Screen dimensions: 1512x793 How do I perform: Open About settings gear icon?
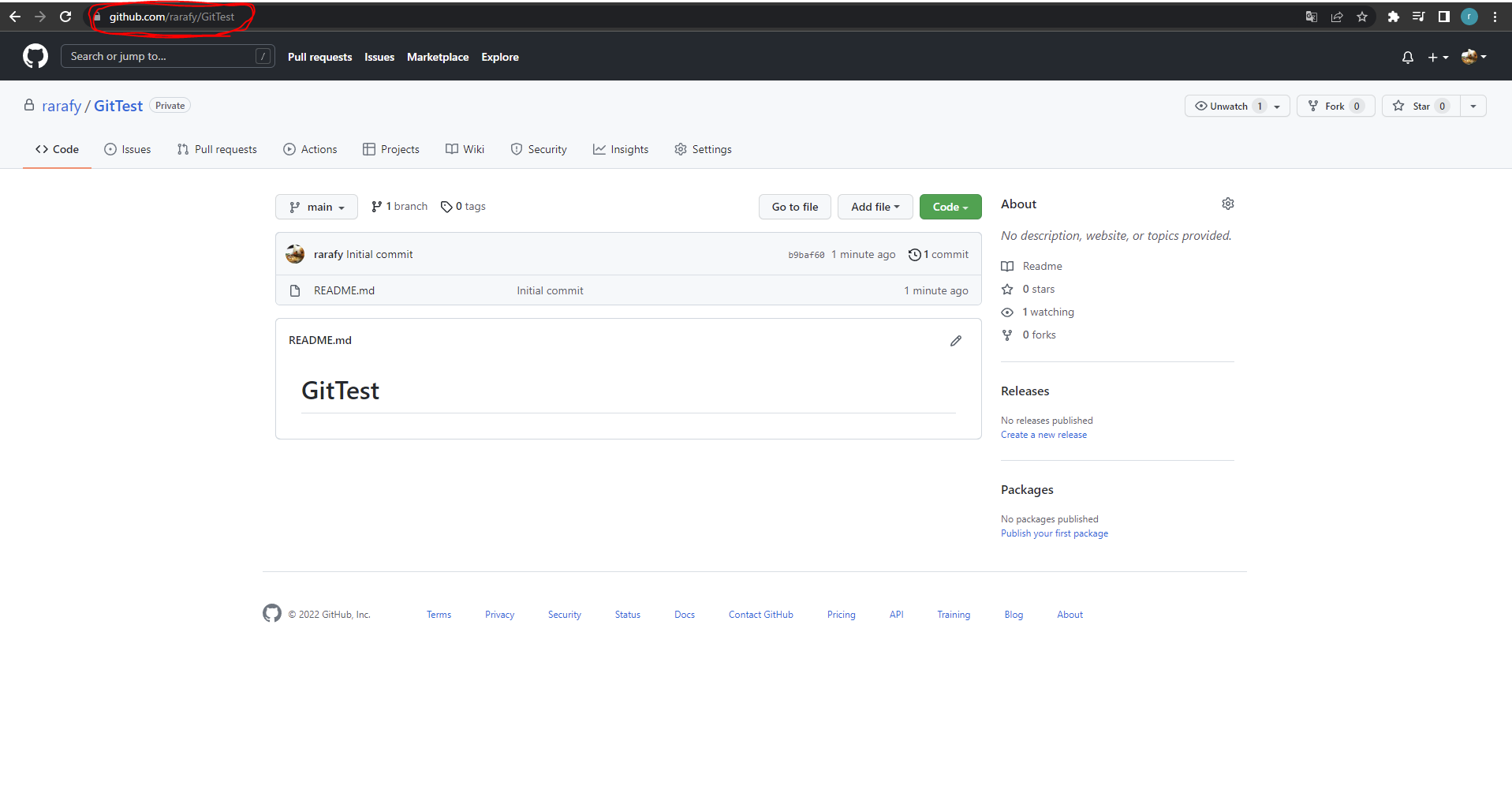[x=1227, y=204]
